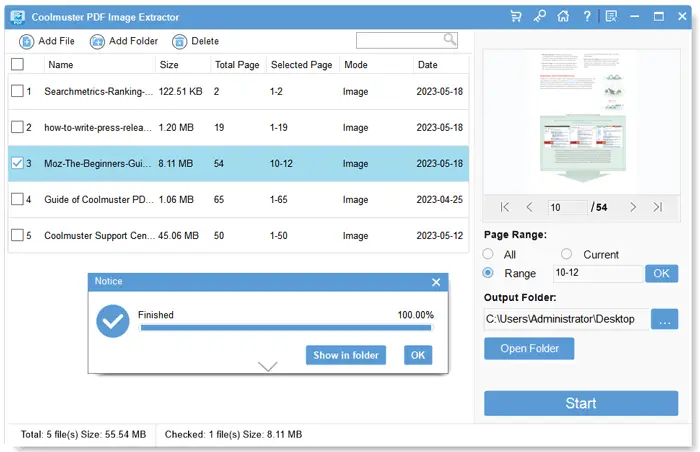Click the 122.51 KB size cell
700x452 pixels.
180,92
